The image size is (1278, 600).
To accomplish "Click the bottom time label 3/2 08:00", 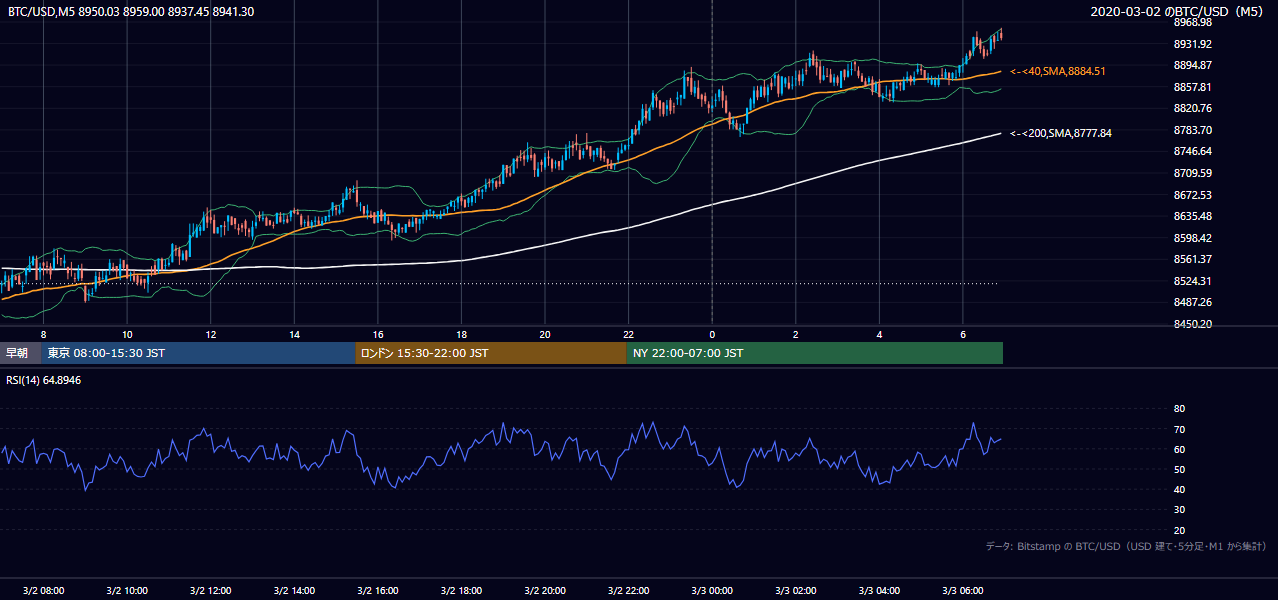I will [43, 591].
